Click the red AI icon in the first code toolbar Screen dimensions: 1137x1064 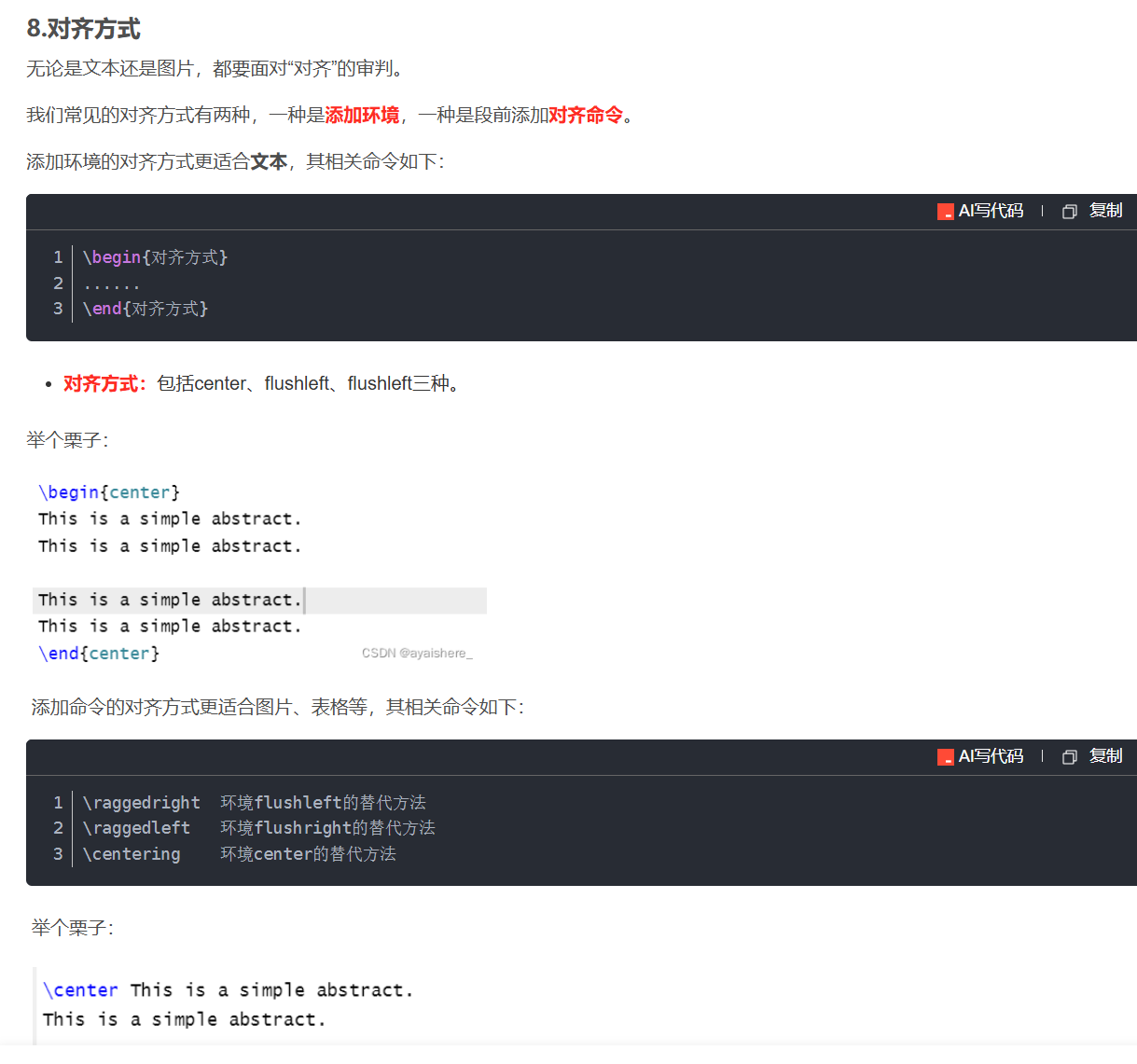(x=944, y=211)
